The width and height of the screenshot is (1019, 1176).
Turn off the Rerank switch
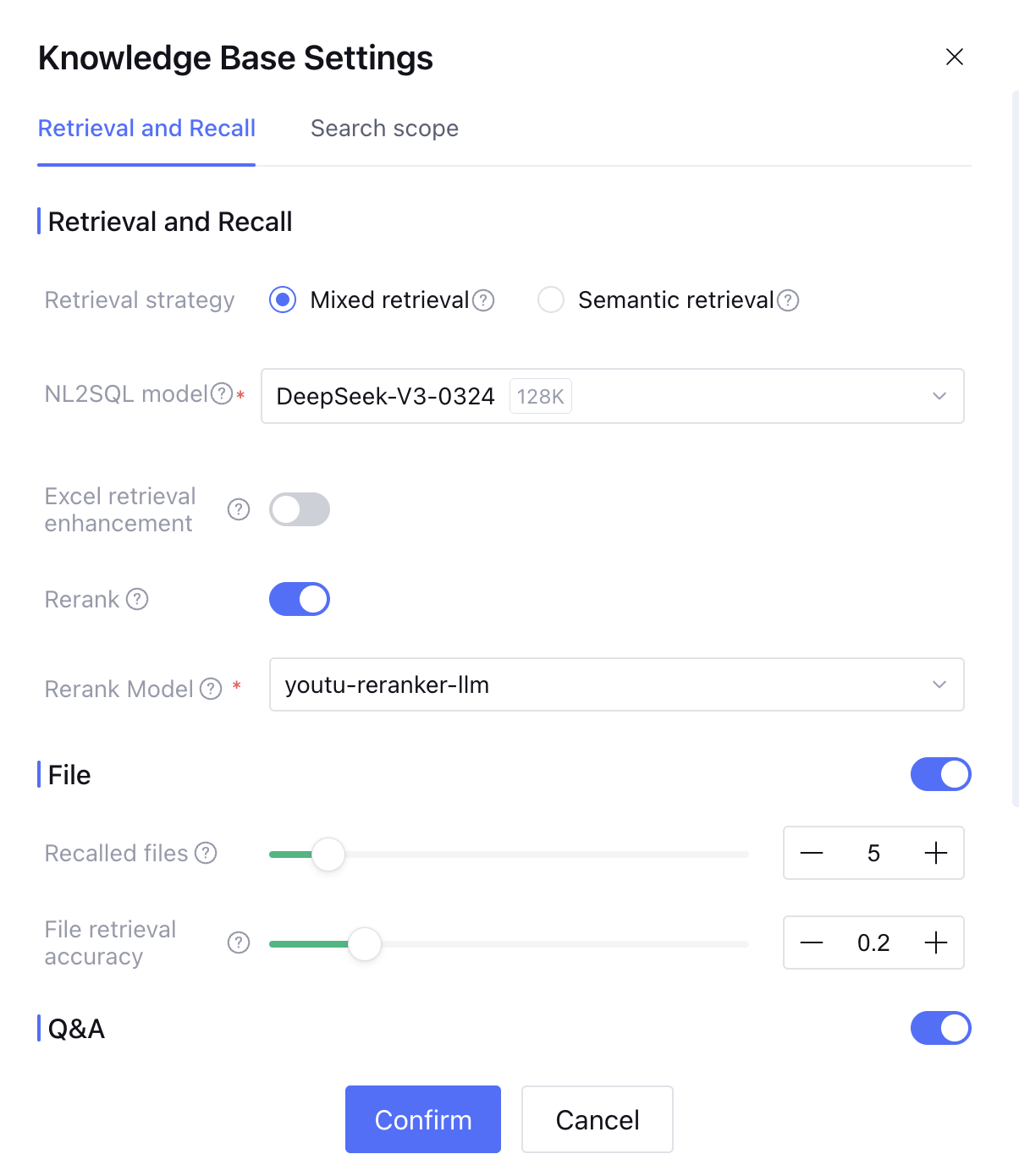tap(300, 599)
